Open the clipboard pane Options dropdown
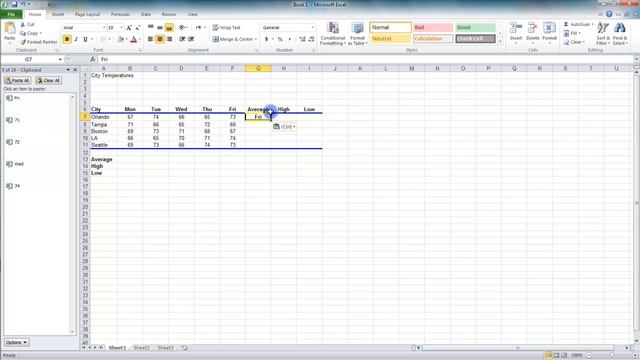Viewport: 640px width, 360px height. click(x=16, y=342)
